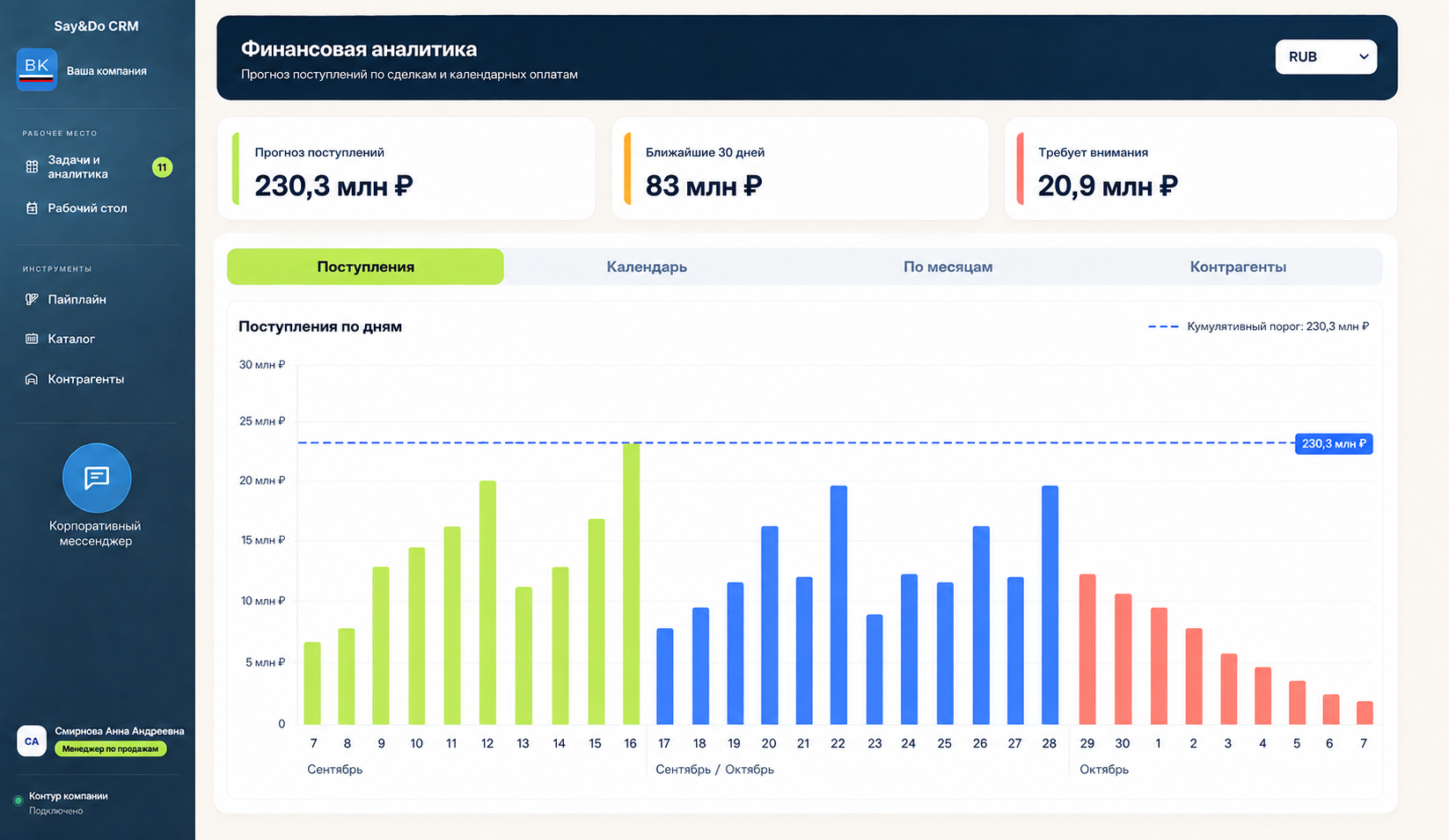Click the green bar for September 7

[x=312, y=683]
